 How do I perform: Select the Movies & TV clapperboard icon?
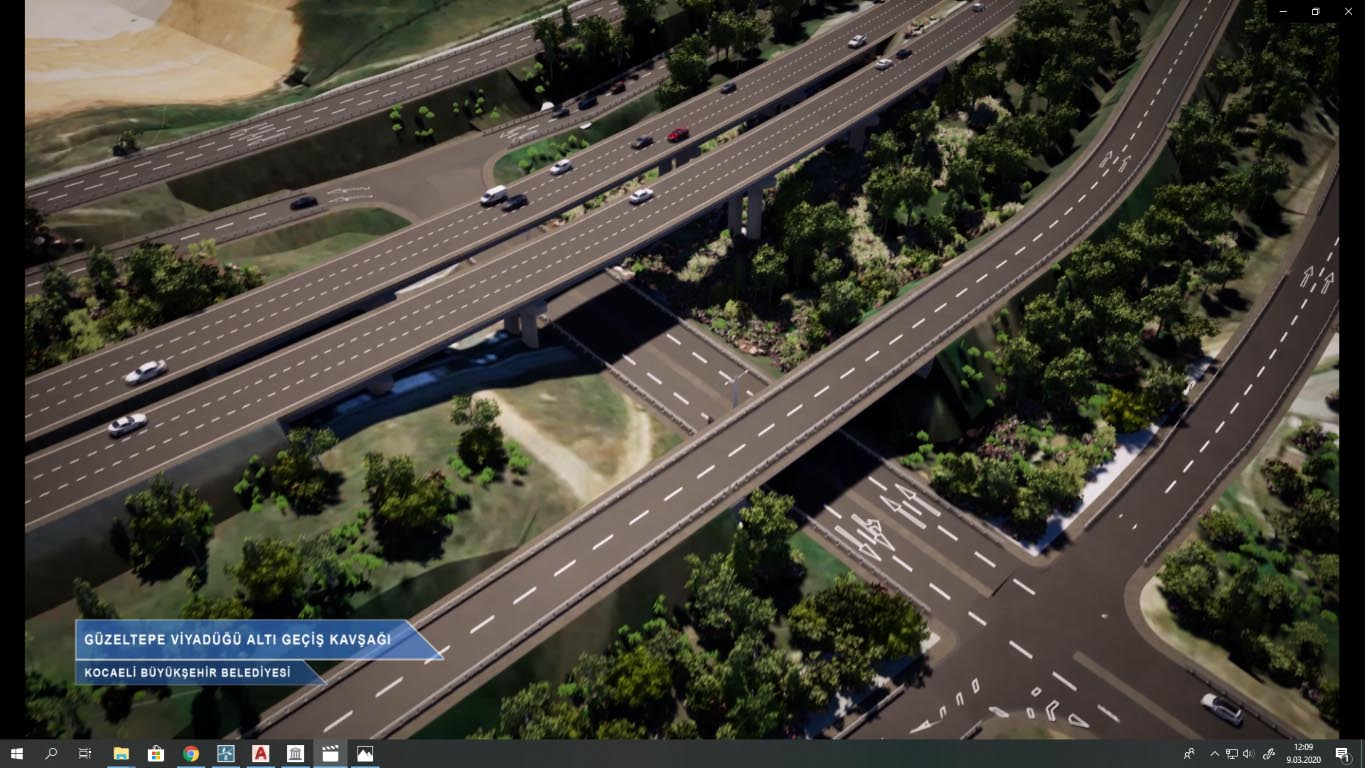tap(330, 754)
